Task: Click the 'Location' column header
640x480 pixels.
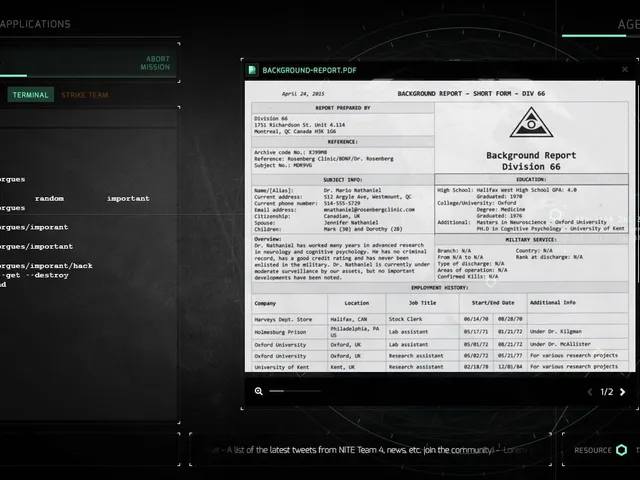Action: 356,303
